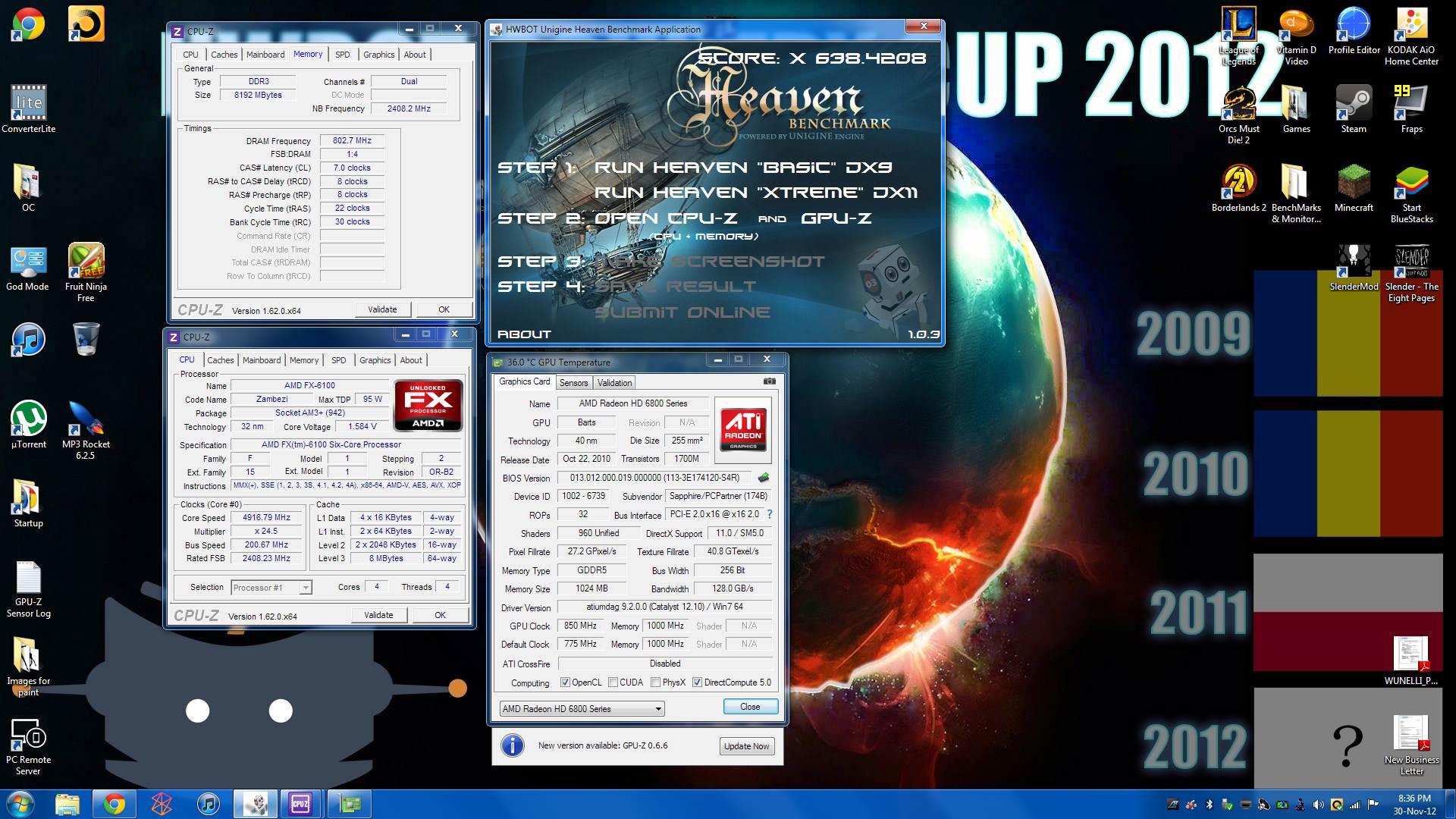
Task: Click Core Speed 4916.79 MHz value
Action: pos(266,517)
